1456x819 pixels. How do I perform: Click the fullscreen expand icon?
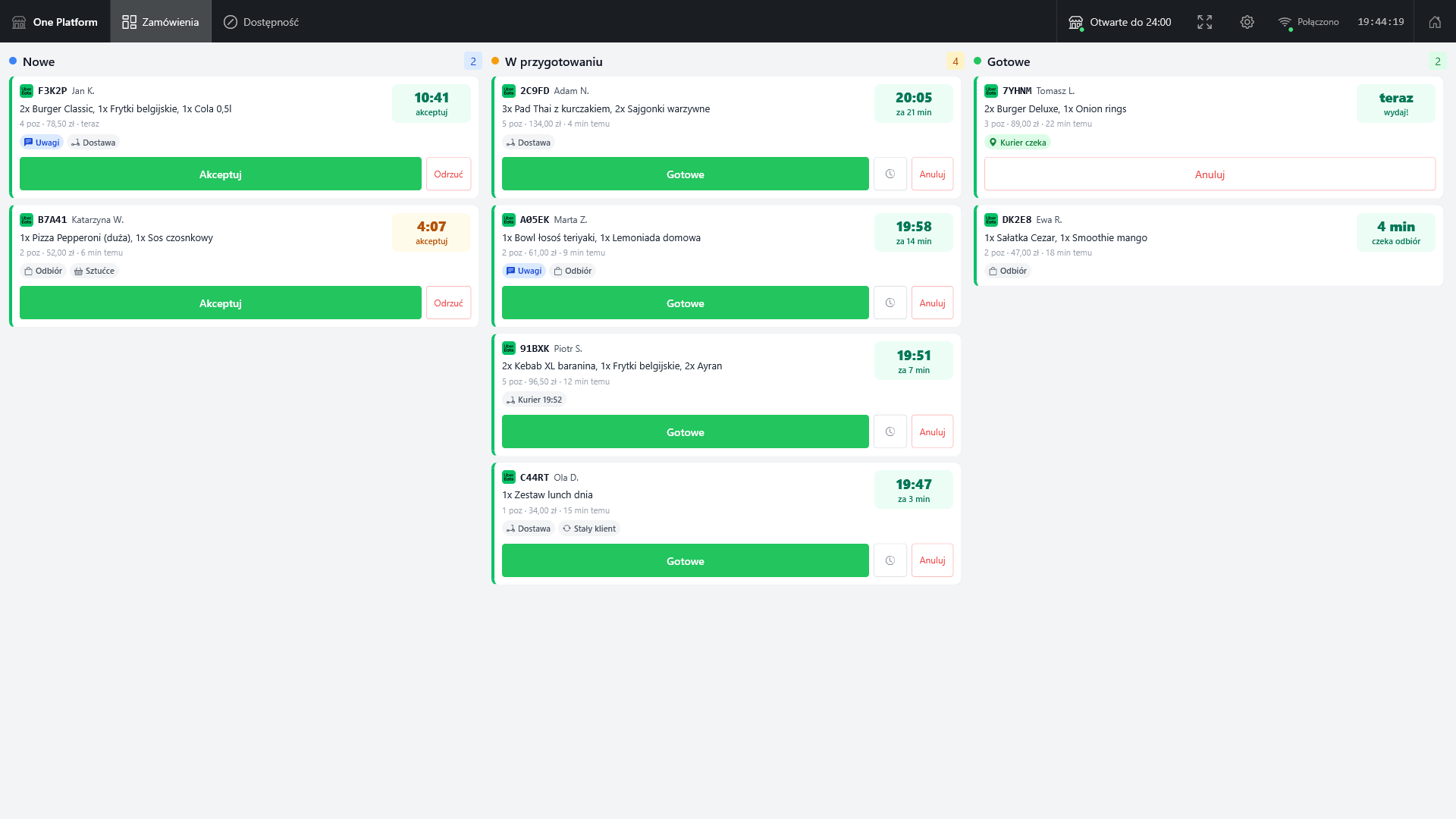[1204, 22]
